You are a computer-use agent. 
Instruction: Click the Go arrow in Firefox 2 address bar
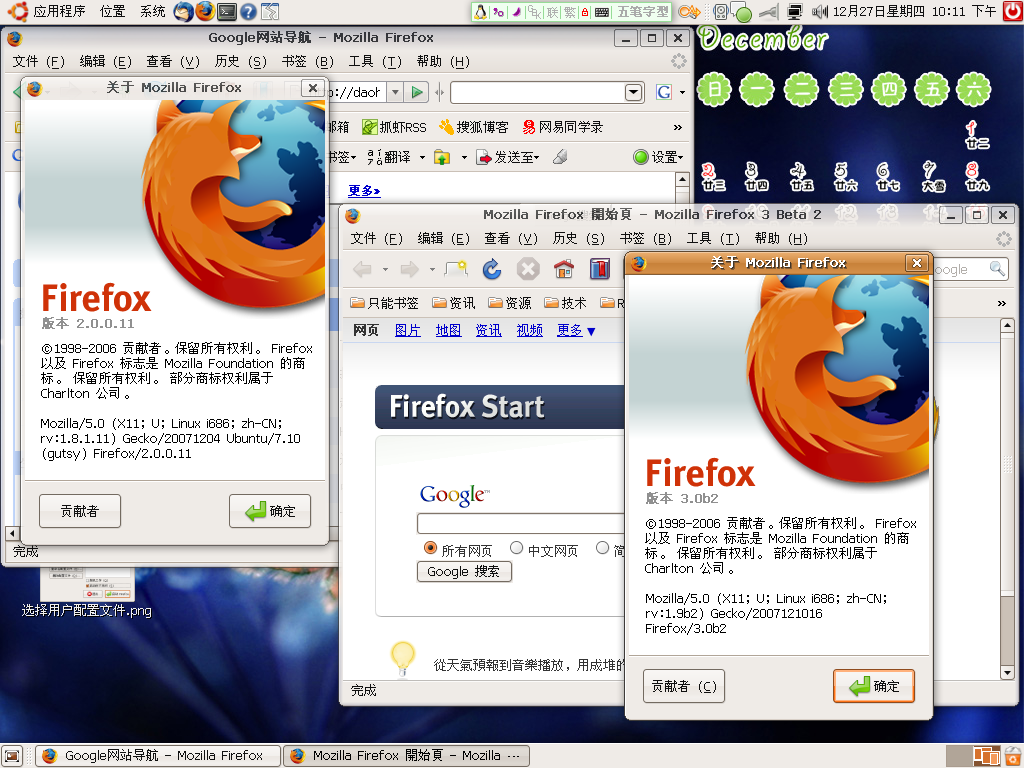coord(417,93)
